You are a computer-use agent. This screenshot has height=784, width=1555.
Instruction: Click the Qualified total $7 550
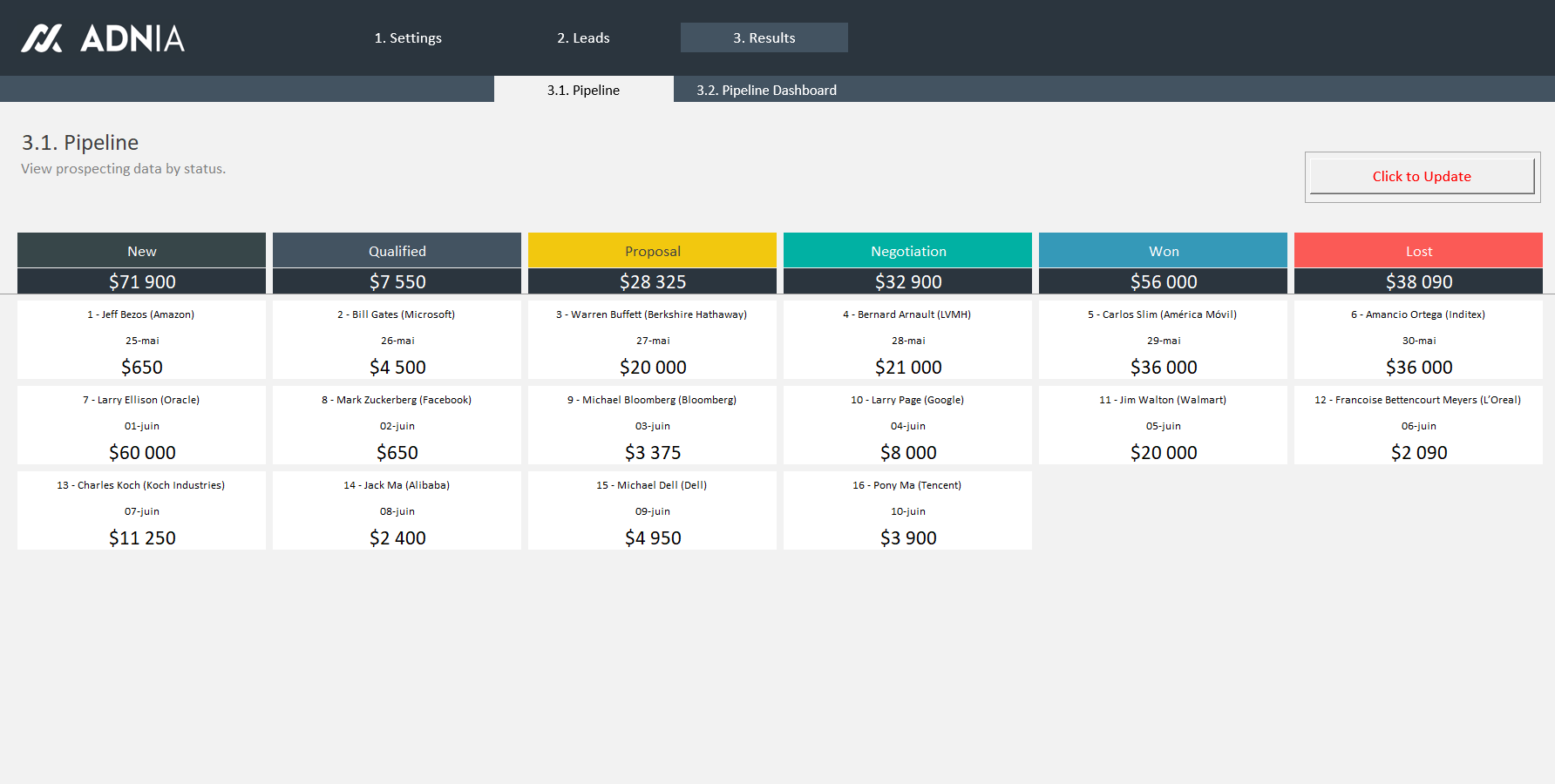[x=397, y=281]
